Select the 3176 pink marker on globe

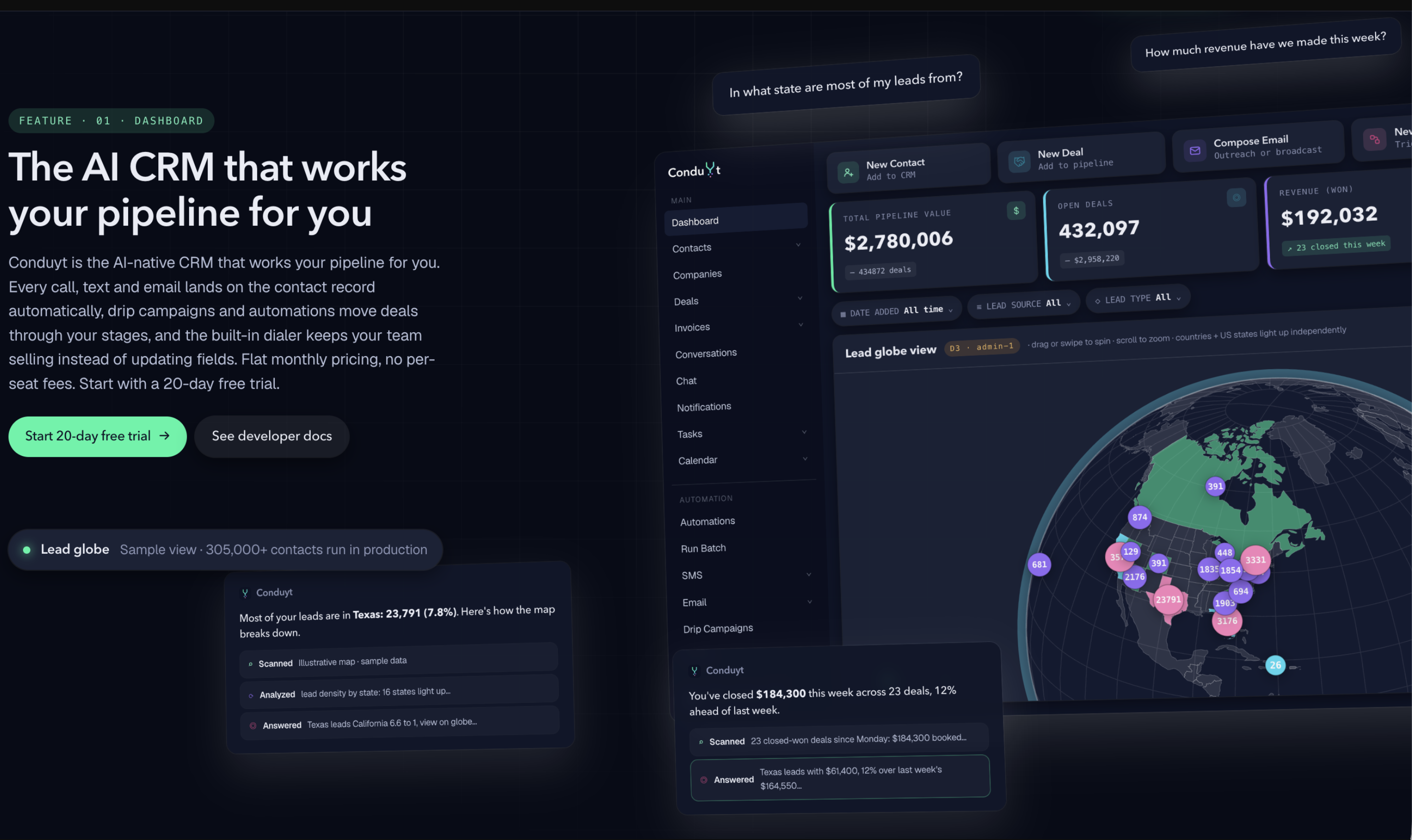click(1227, 621)
